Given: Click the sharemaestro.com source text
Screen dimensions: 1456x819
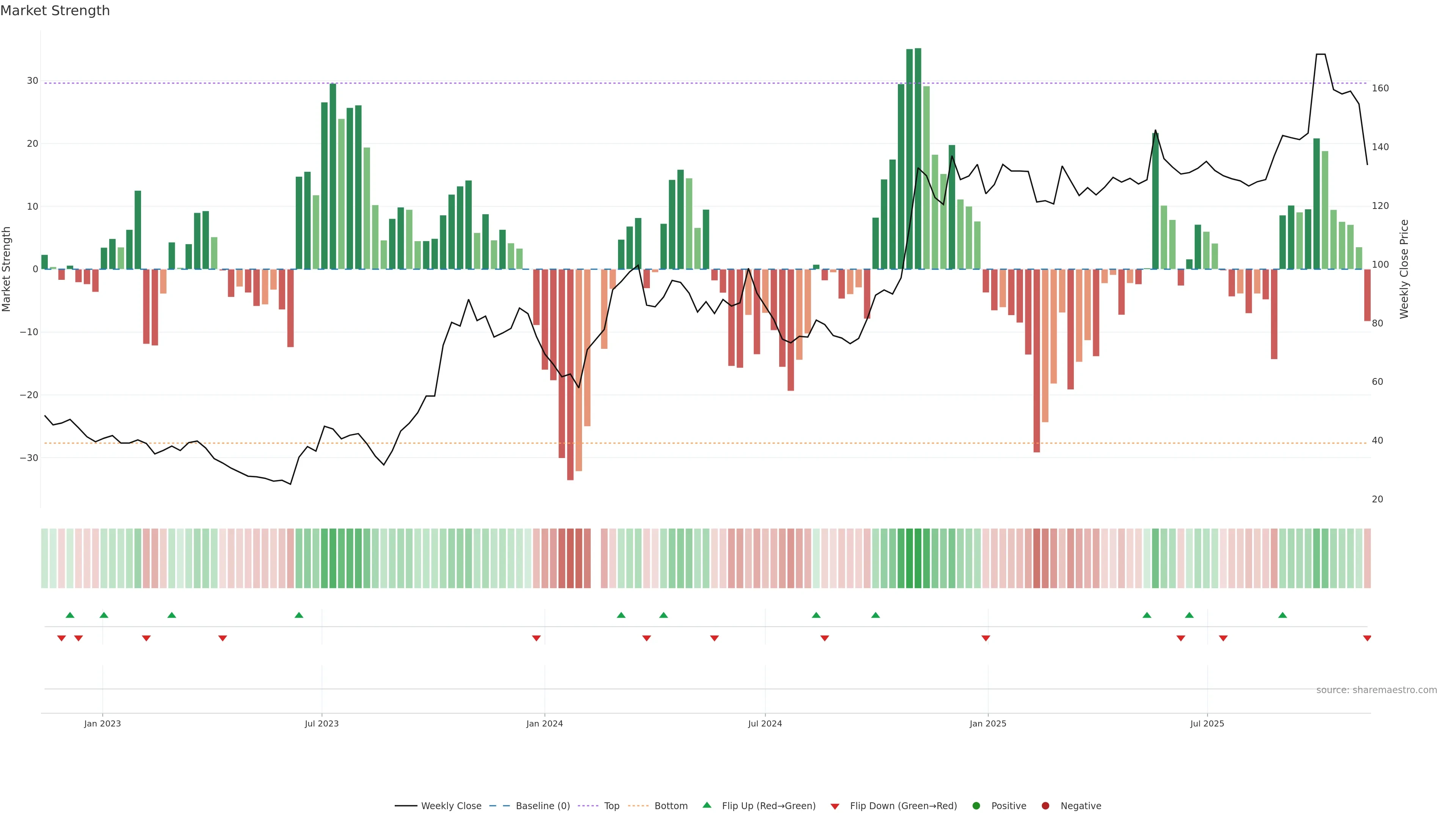Looking at the screenshot, I should click(1376, 690).
